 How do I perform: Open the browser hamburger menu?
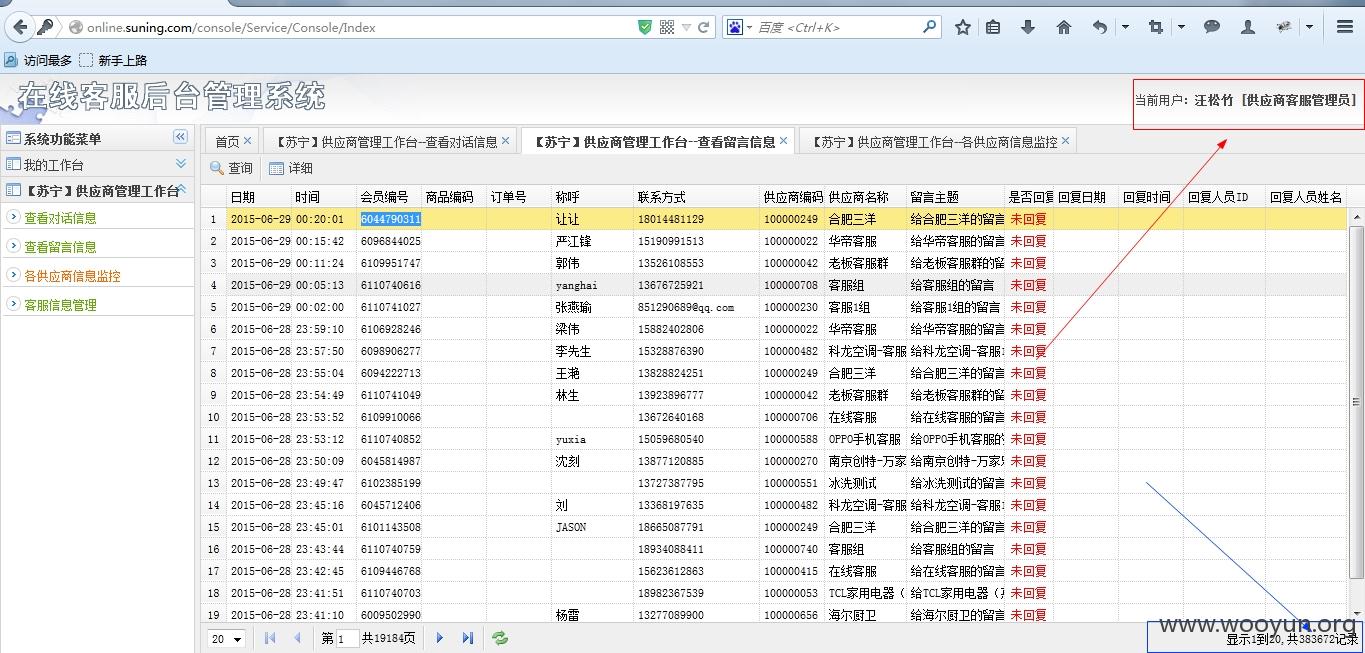tap(1345, 27)
